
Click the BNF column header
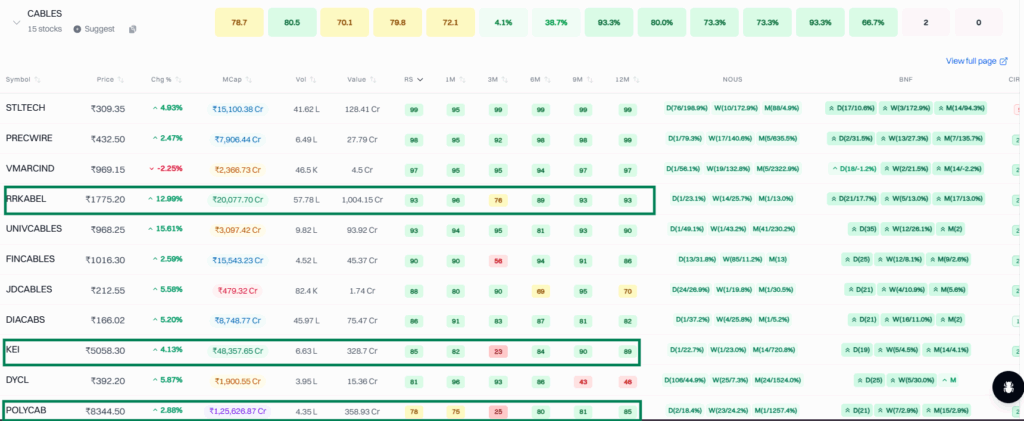click(905, 80)
